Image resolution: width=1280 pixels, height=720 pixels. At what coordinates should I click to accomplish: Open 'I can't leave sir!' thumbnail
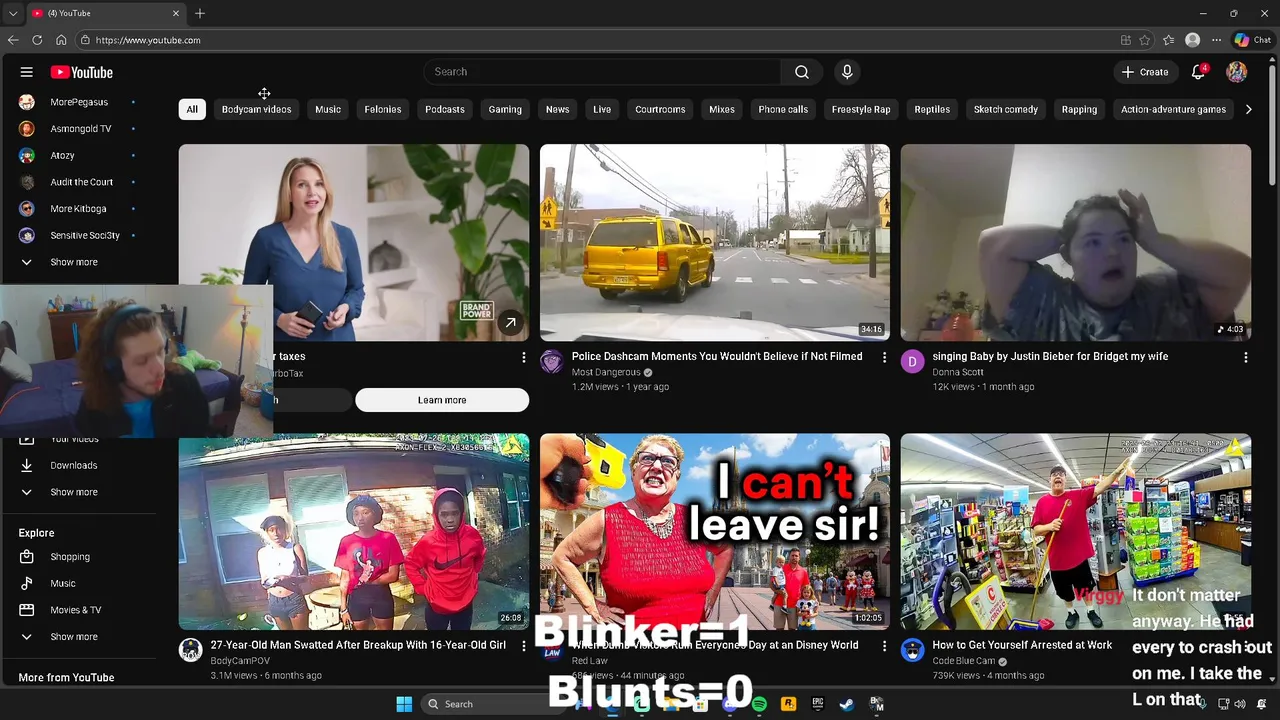(x=715, y=531)
